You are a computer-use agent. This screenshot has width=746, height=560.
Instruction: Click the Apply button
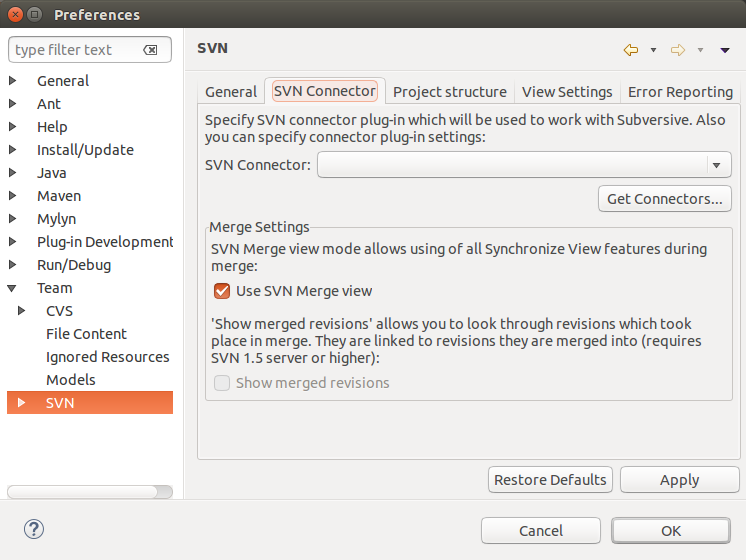pos(679,480)
